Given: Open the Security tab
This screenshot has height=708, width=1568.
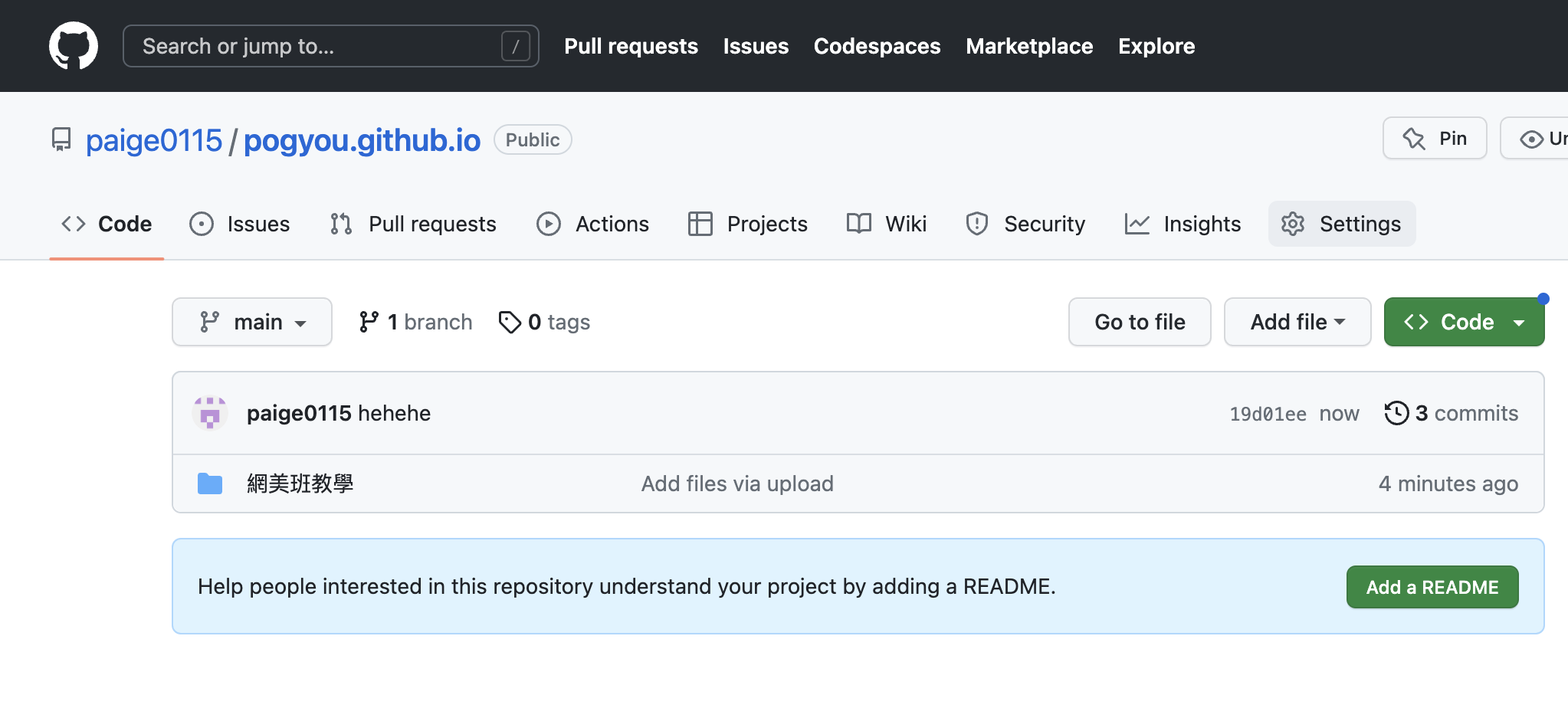Looking at the screenshot, I should (x=1025, y=224).
